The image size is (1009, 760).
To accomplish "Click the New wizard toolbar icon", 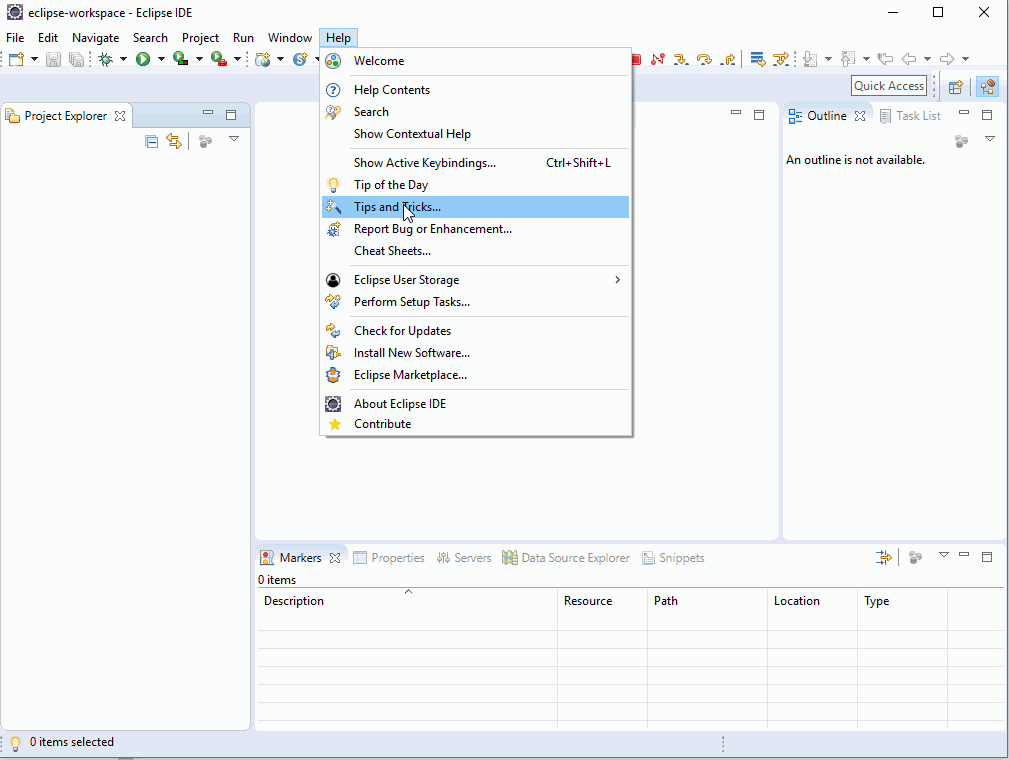I will 16,59.
